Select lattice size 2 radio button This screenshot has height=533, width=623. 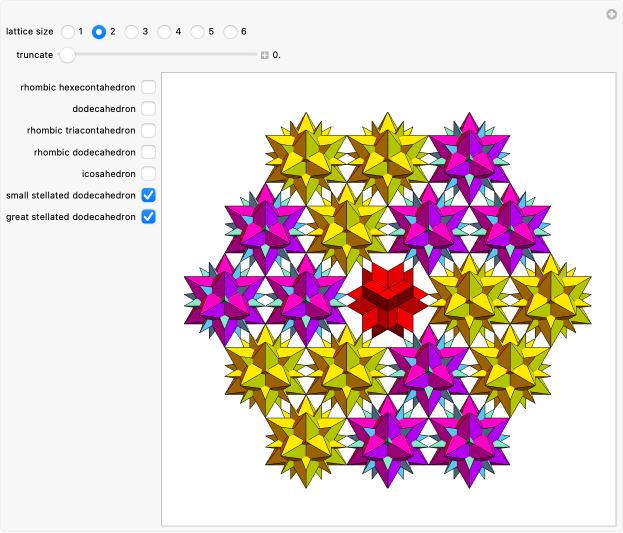99,31
